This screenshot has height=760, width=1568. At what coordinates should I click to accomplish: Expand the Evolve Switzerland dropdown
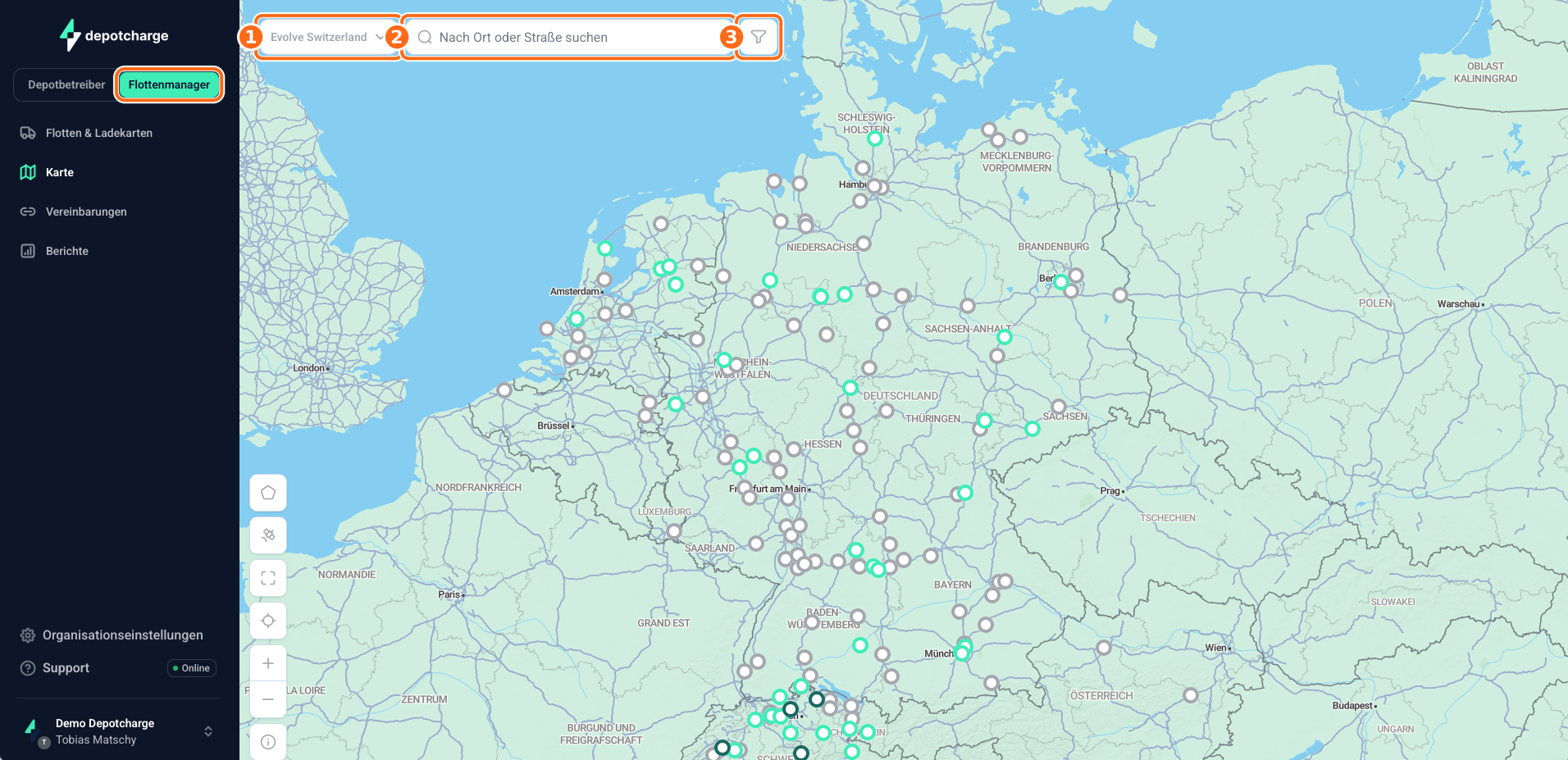click(328, 37)
